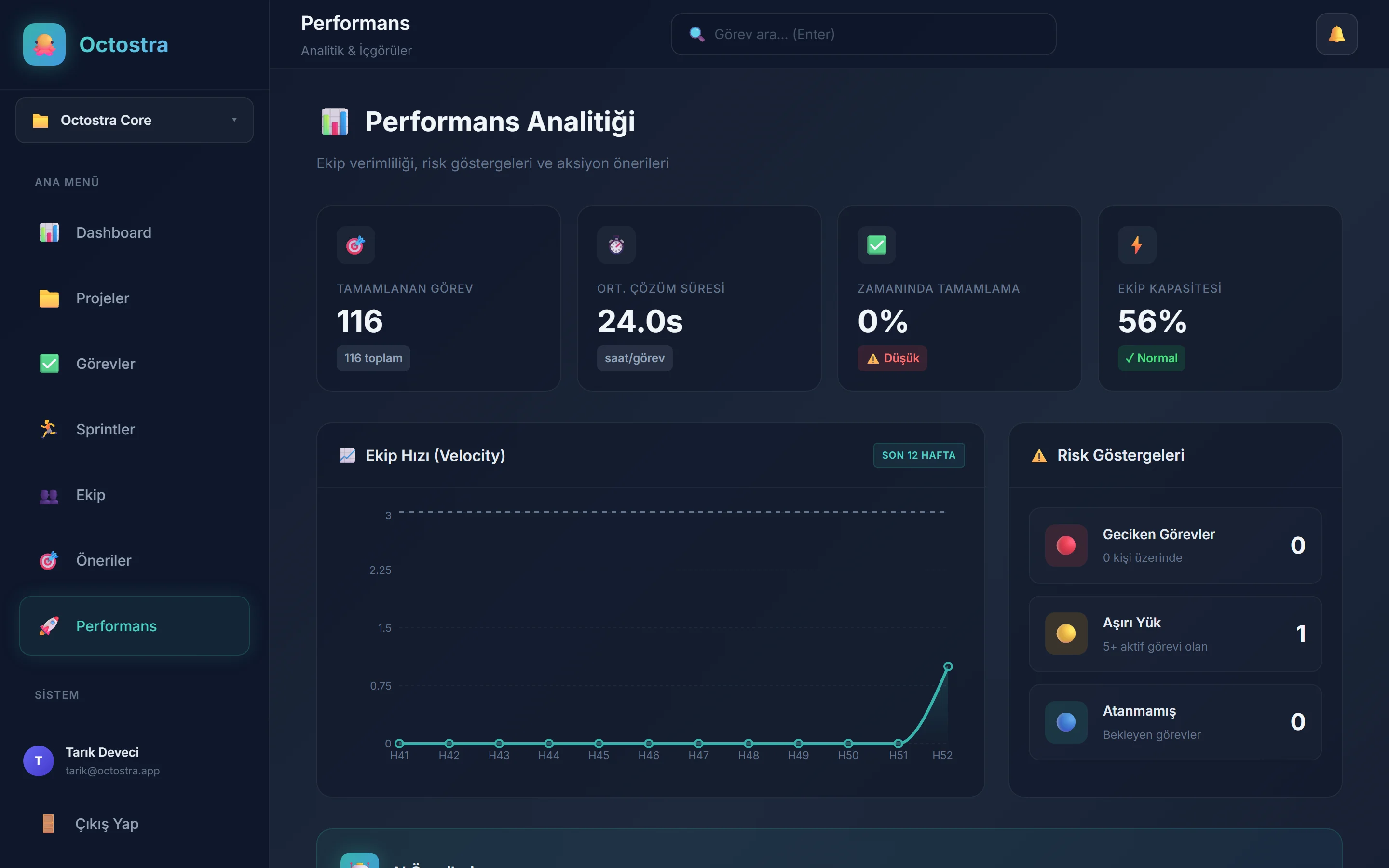
Task: Click the ANA MENÜ section label
Action: pyautogui.click(x=67, y=182)
